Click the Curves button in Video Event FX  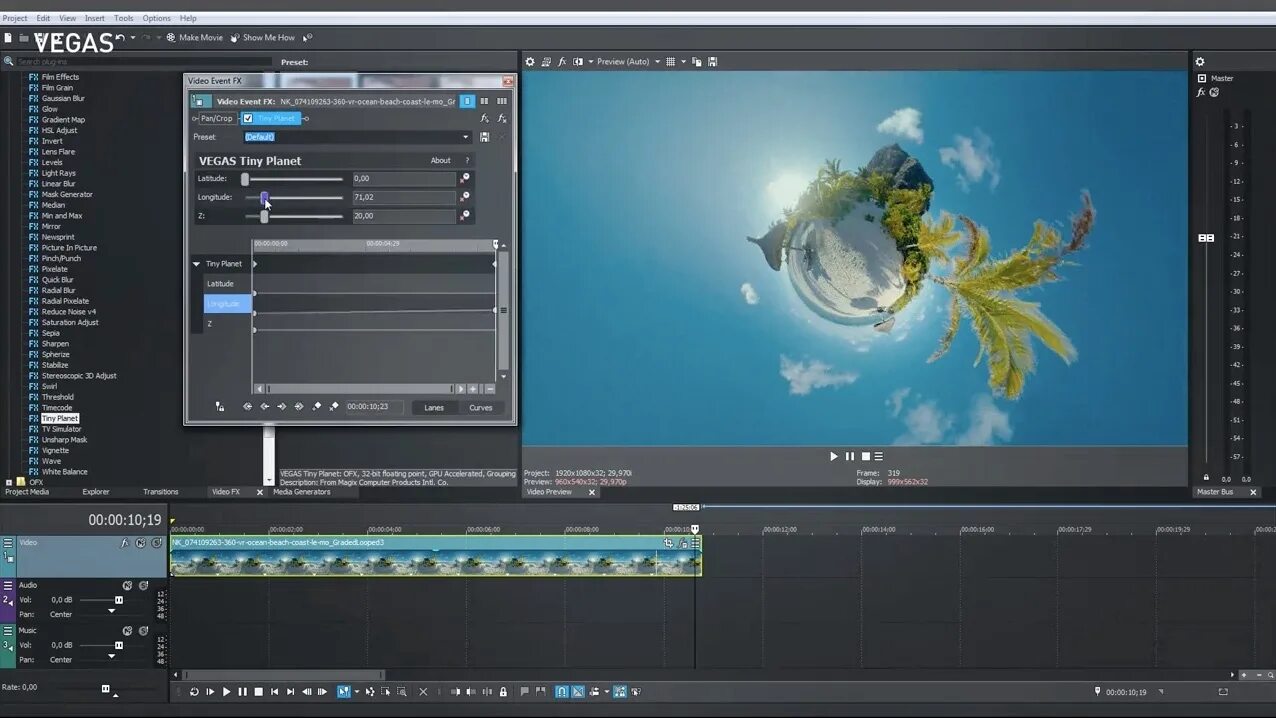point(480,407)
